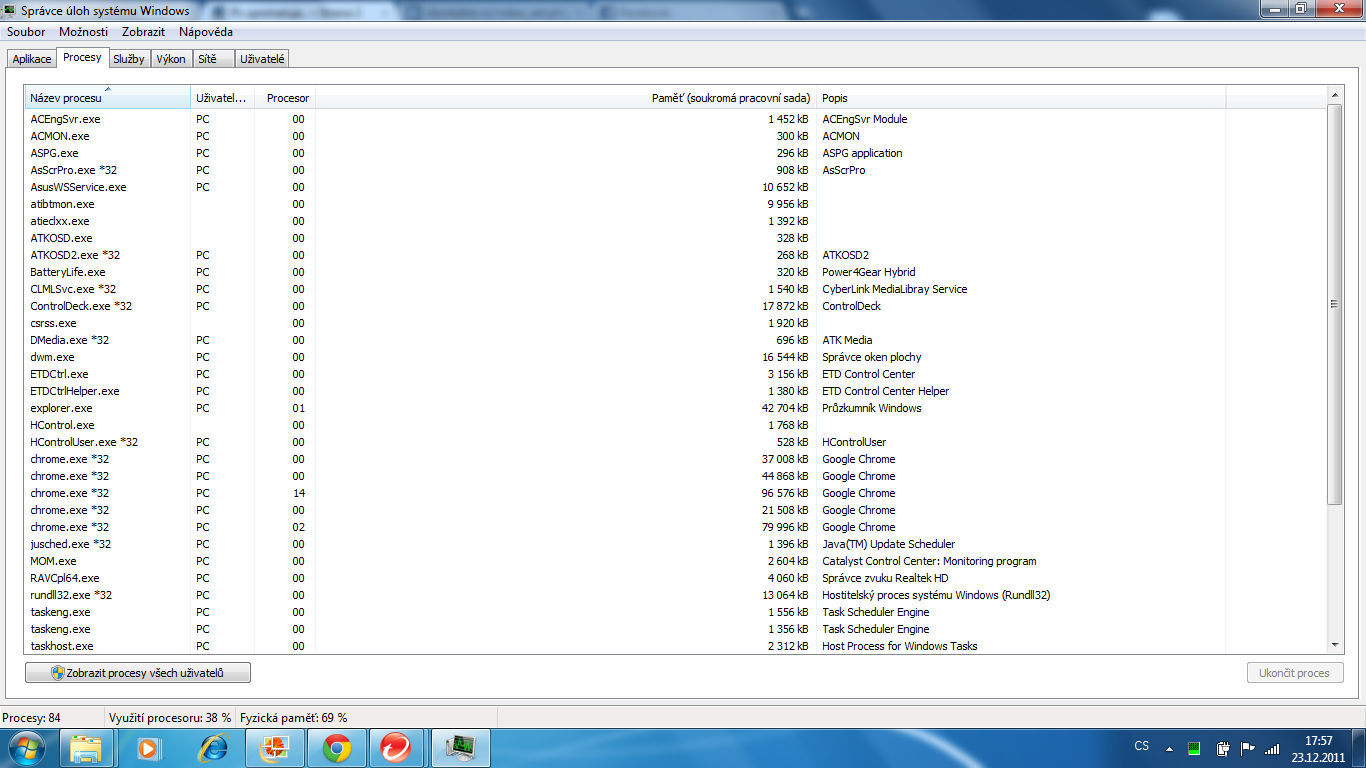Open the Nápověda menu
This screenshot has height=768, width=1366.
pos(206,32)
